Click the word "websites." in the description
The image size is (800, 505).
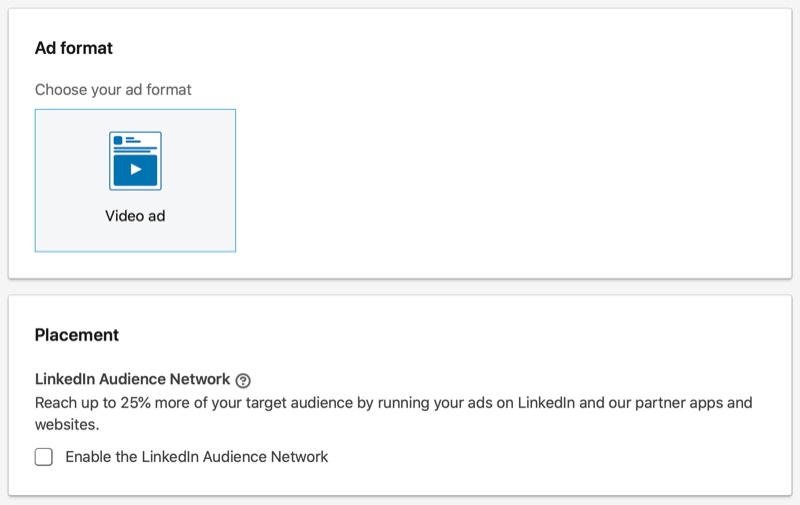tap(67, 424)
